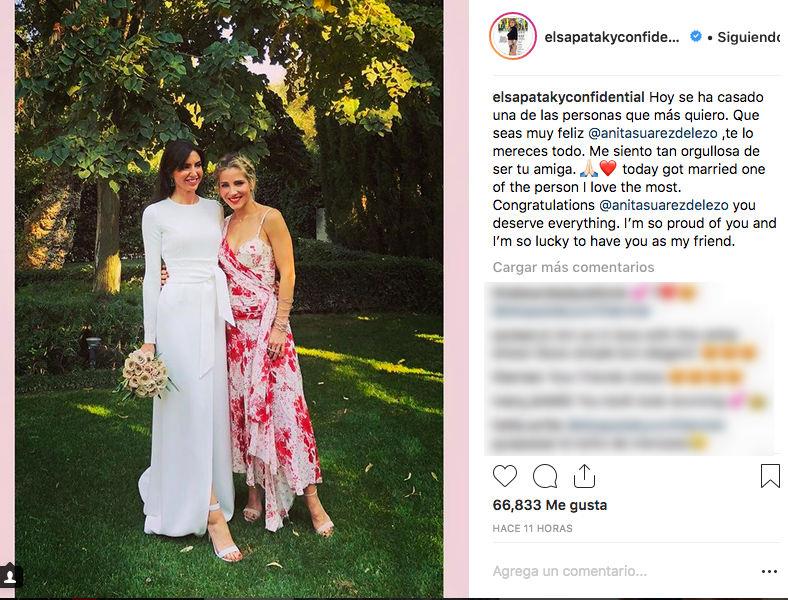The height and width of the screenshot is (600, 788).
Task: Open comments via speech bubble icon
Action: click(545, 476)
